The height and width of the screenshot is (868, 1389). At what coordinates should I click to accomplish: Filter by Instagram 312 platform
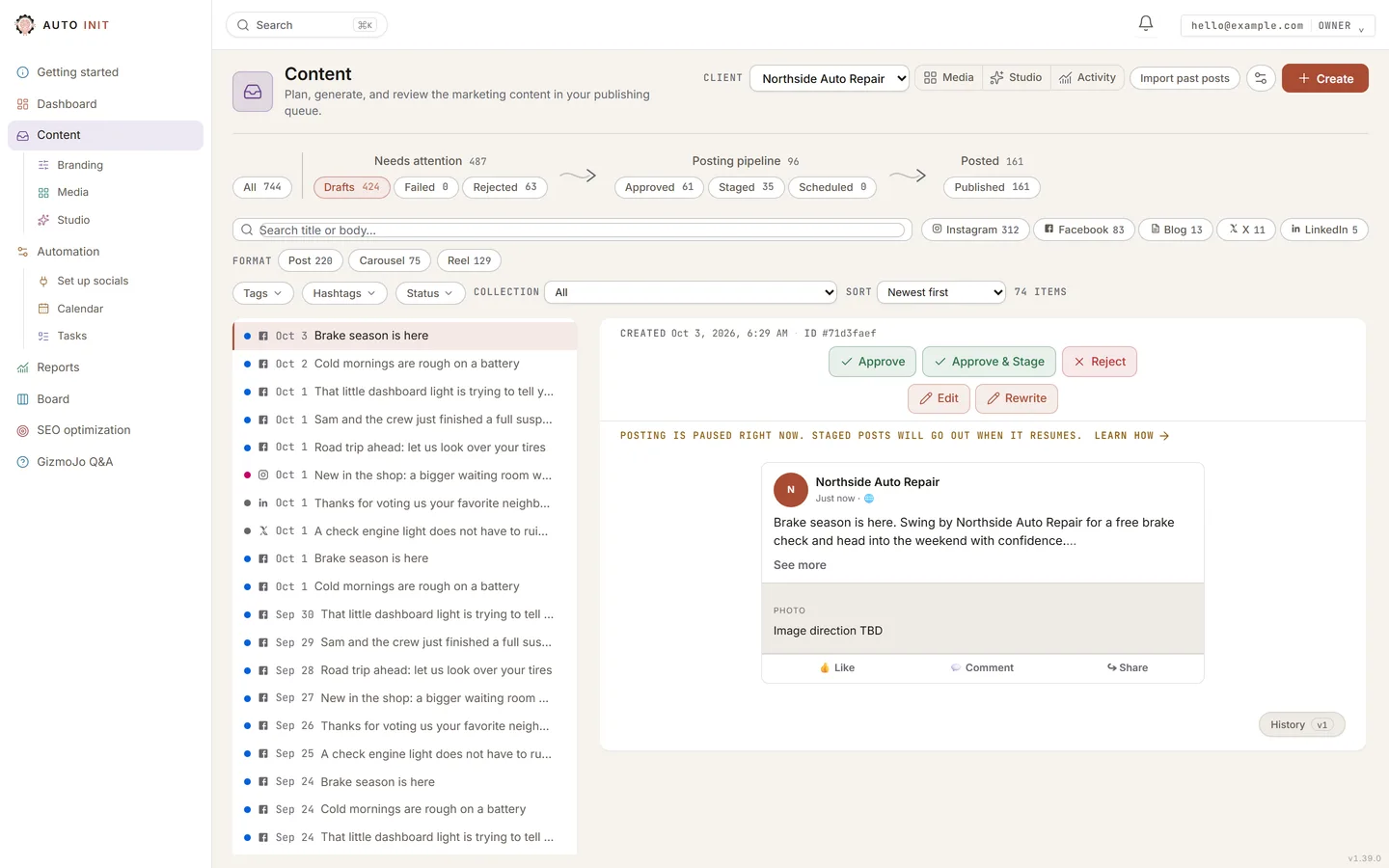975,230
